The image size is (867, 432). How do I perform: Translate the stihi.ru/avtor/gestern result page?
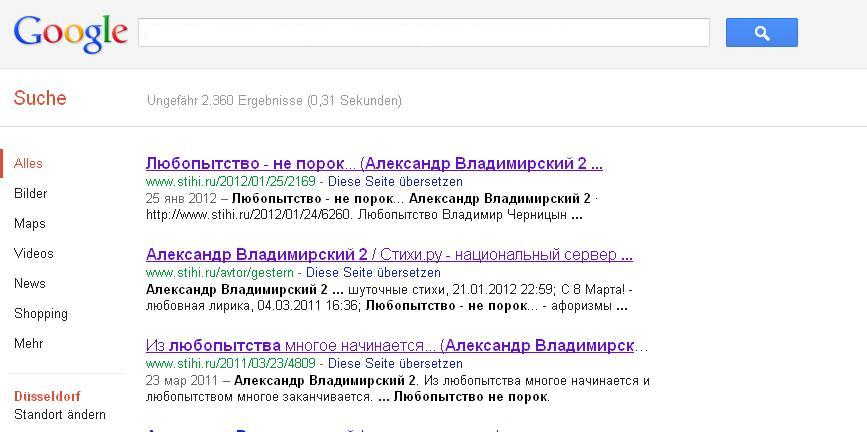click(x=373, y=272)
